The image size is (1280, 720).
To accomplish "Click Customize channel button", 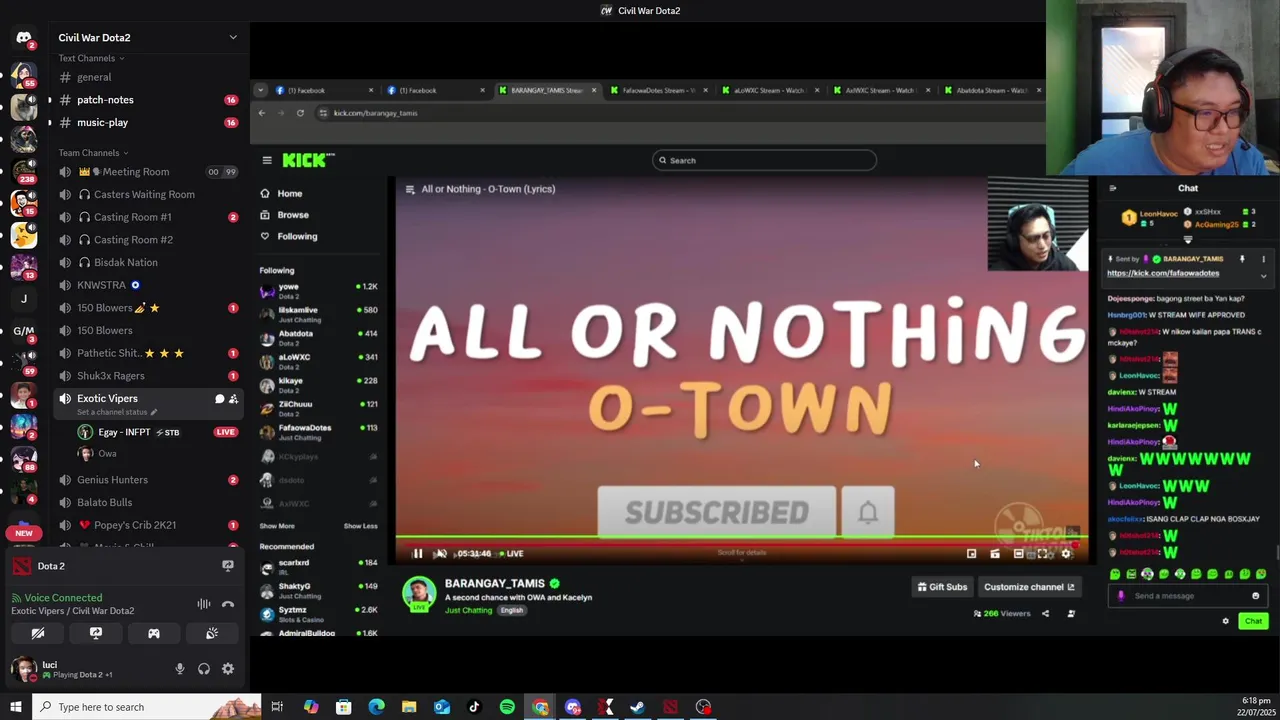I will coord(1029,587).
